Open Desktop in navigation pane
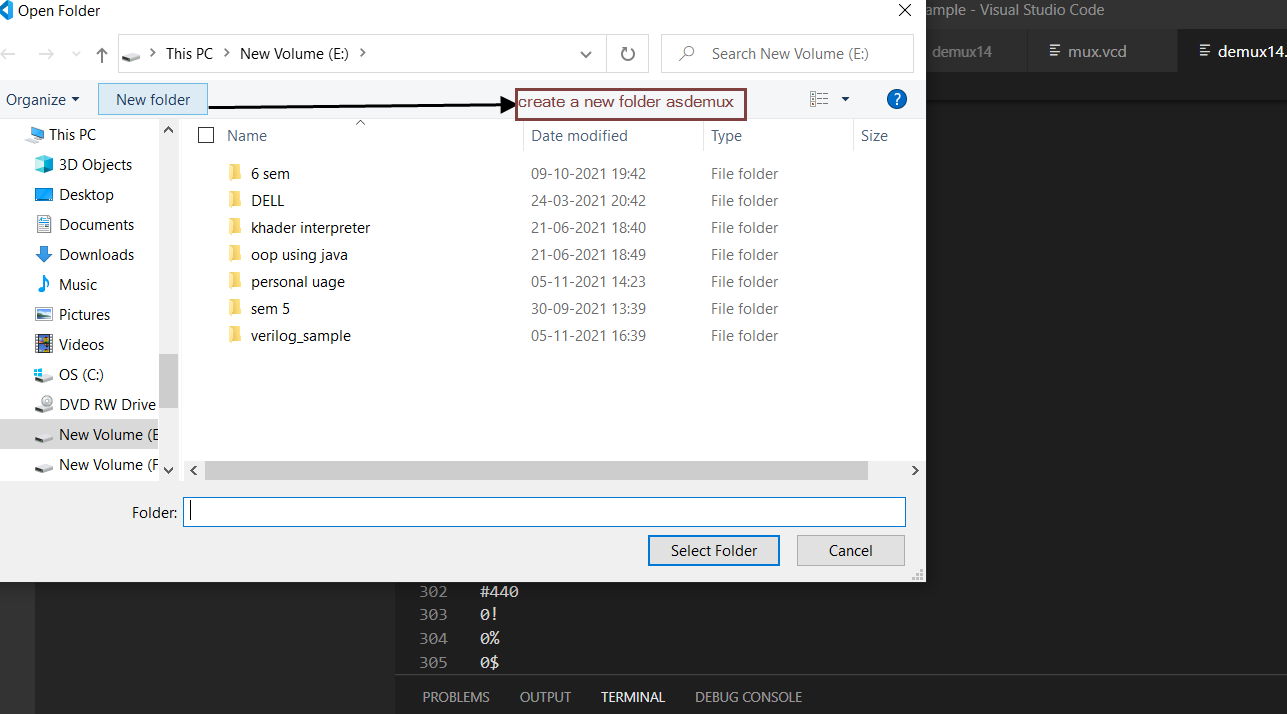Screen dimensions: 1287x714 tap(86, 194)
